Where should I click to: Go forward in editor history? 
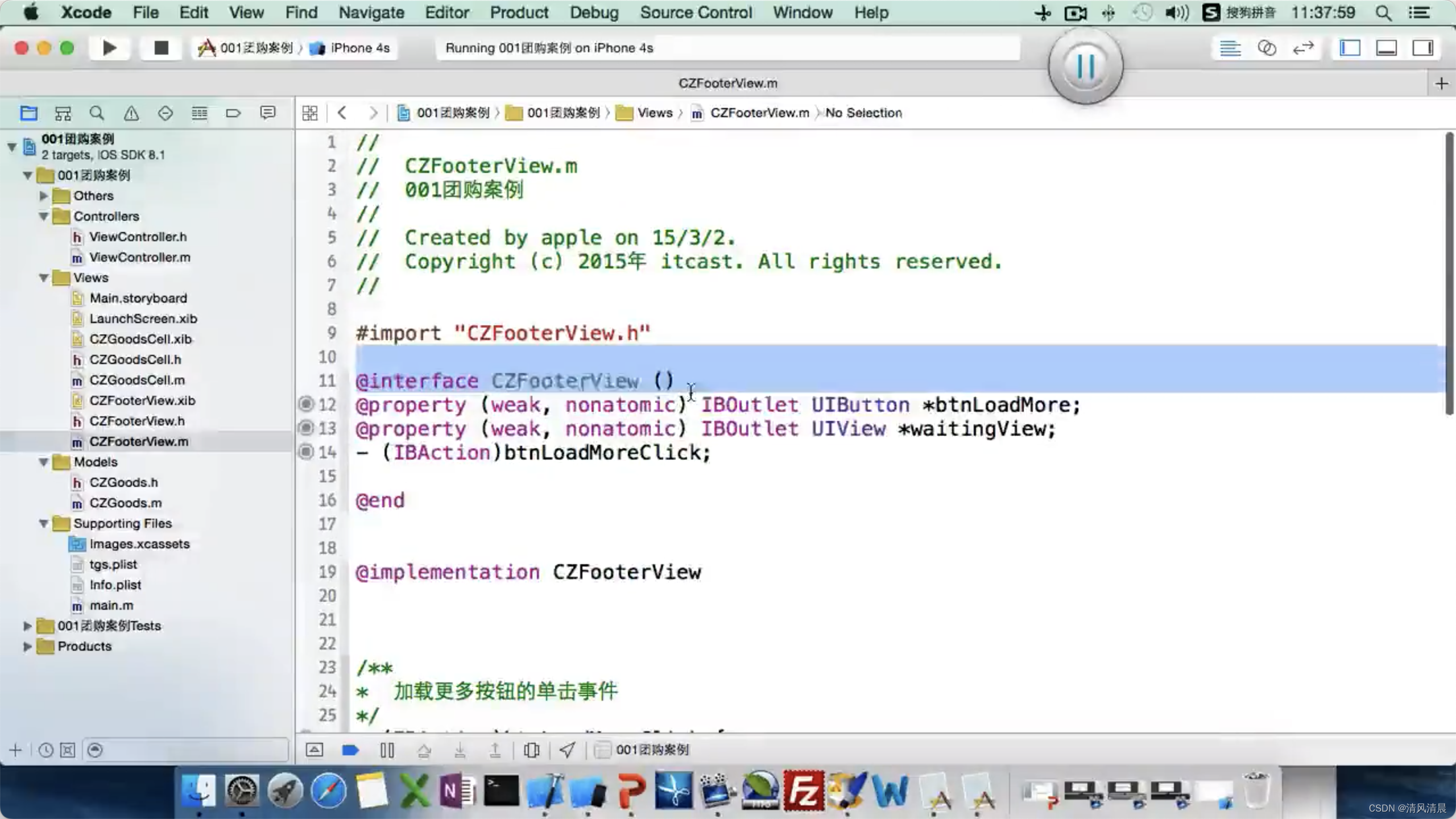click(373, 113)
